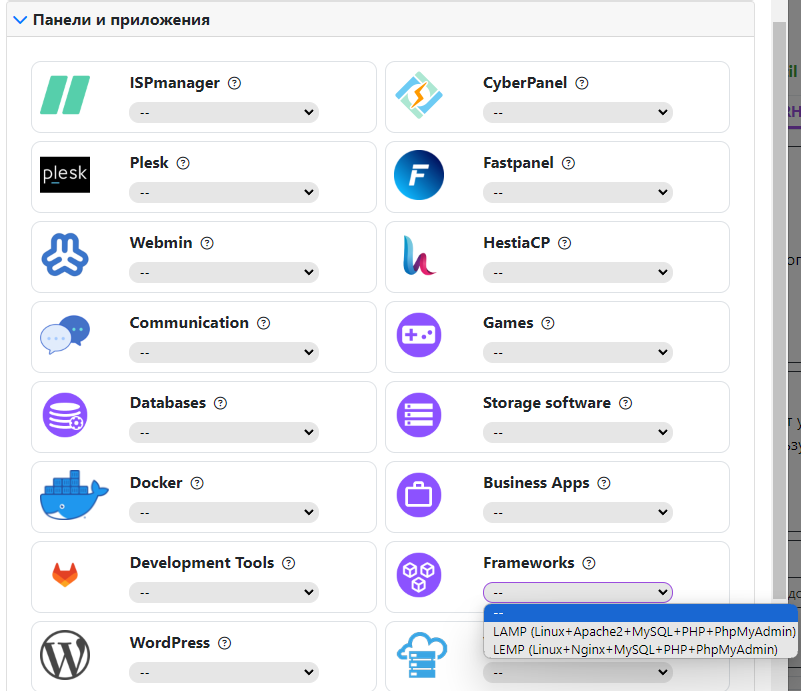Show help for Frameworks
Screen dimensions: 801x691
tap(589, 563)
